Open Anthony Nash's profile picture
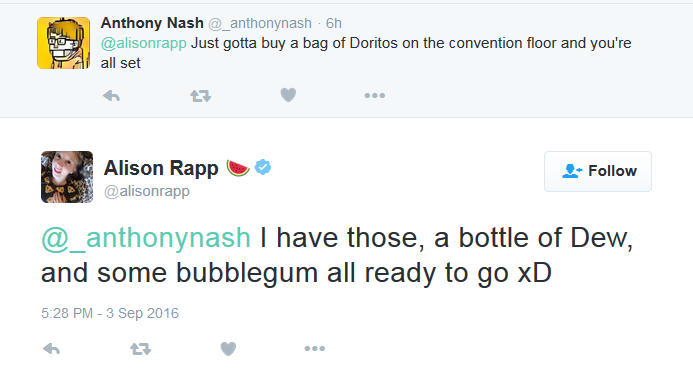 point(64,43)
